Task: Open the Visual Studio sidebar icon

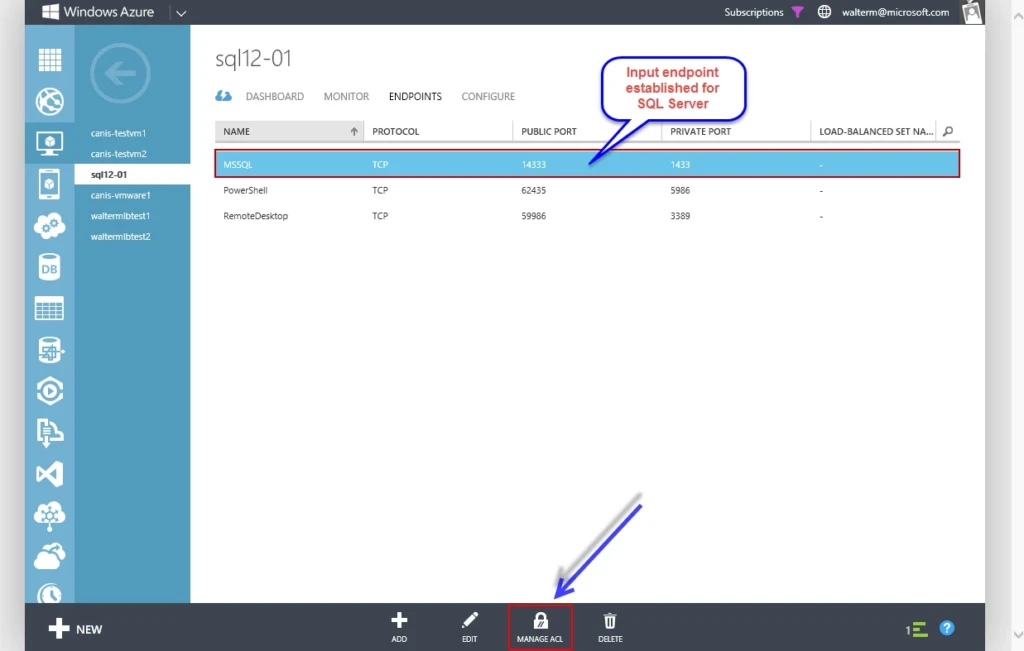Action: (x=49, y=473)
